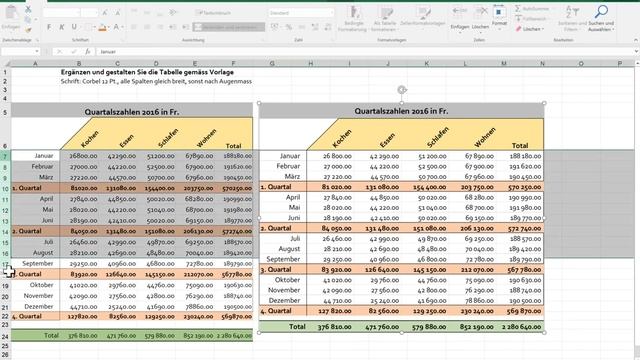Click the Löschen eraser clear icon
The image size is (640, 360).
(x=519, y=29)
